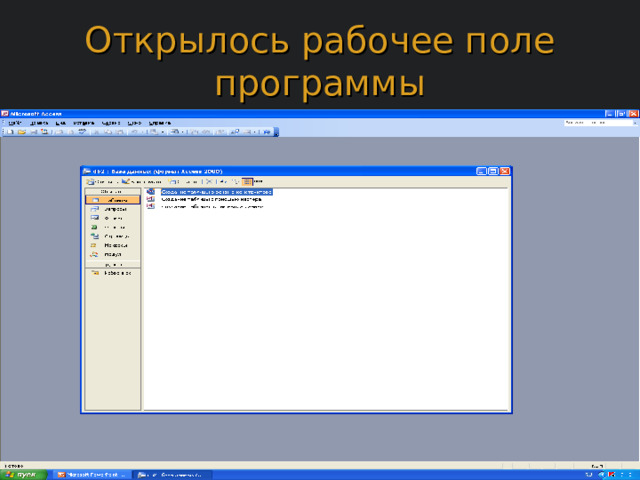Open the Файл menu in Access
Viewport: 640px width, 480px height.
tap(14, 123)
